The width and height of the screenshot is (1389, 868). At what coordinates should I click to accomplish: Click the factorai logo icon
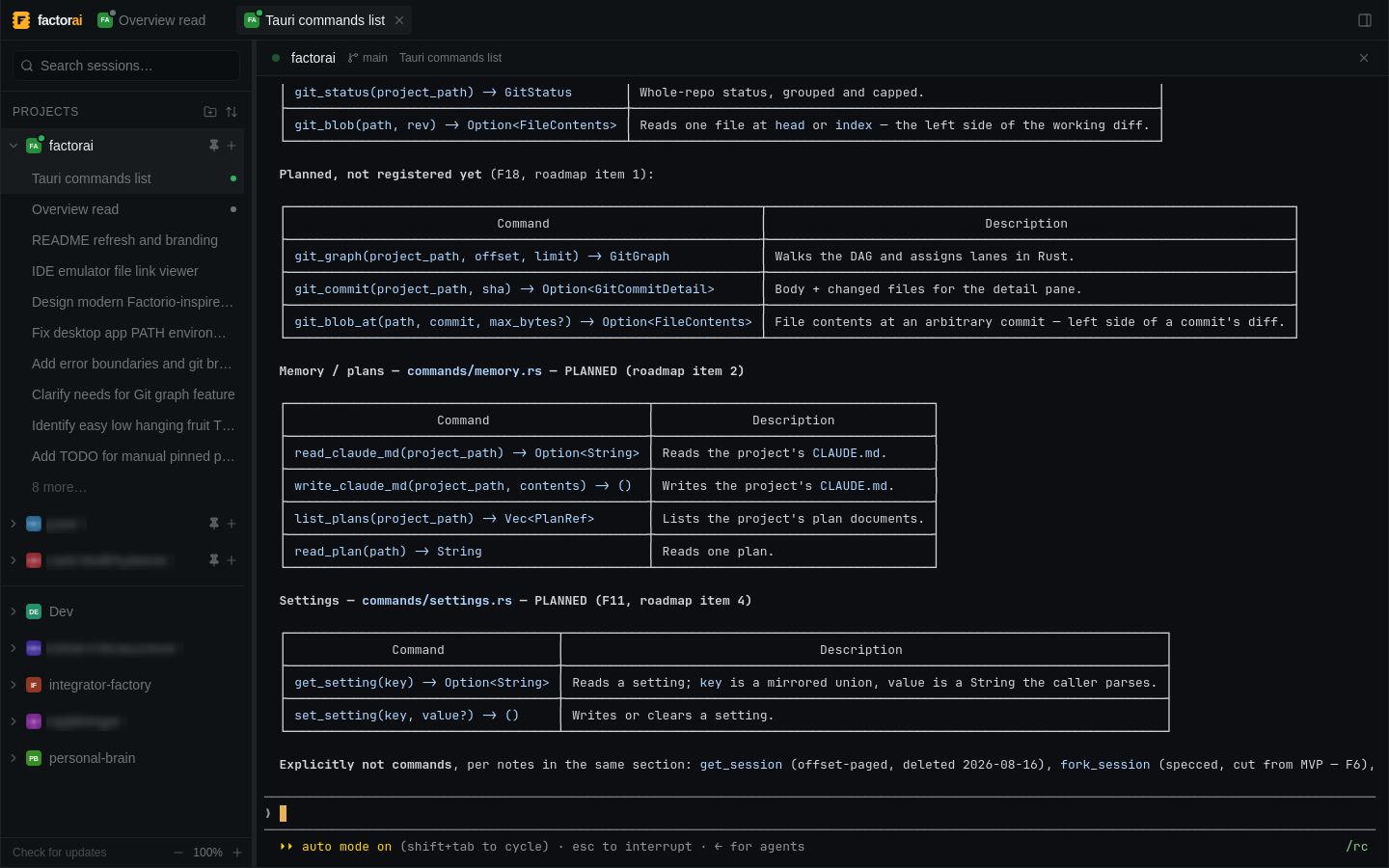(x=21, y=20)
